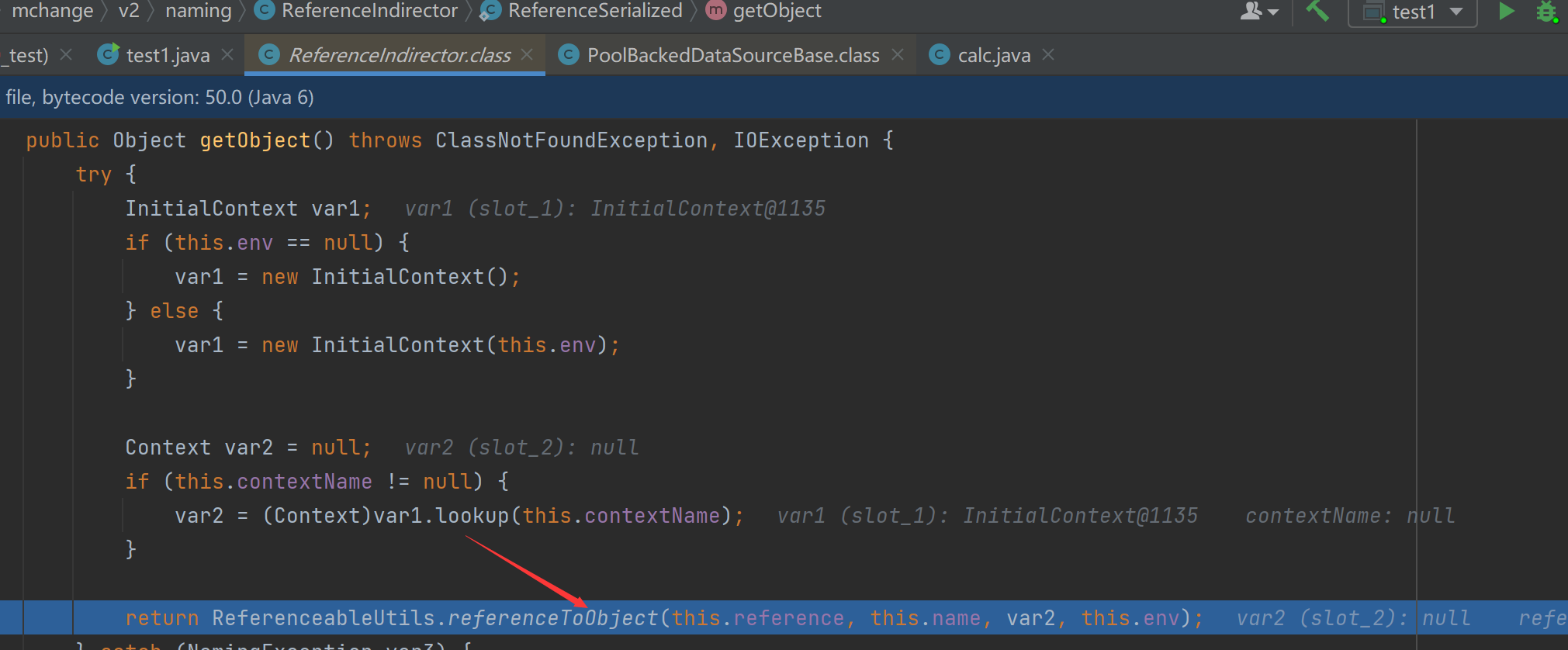Select the ReferenceIndirector breadcrumb
The image size is (1568, 650).
point(369,11)
